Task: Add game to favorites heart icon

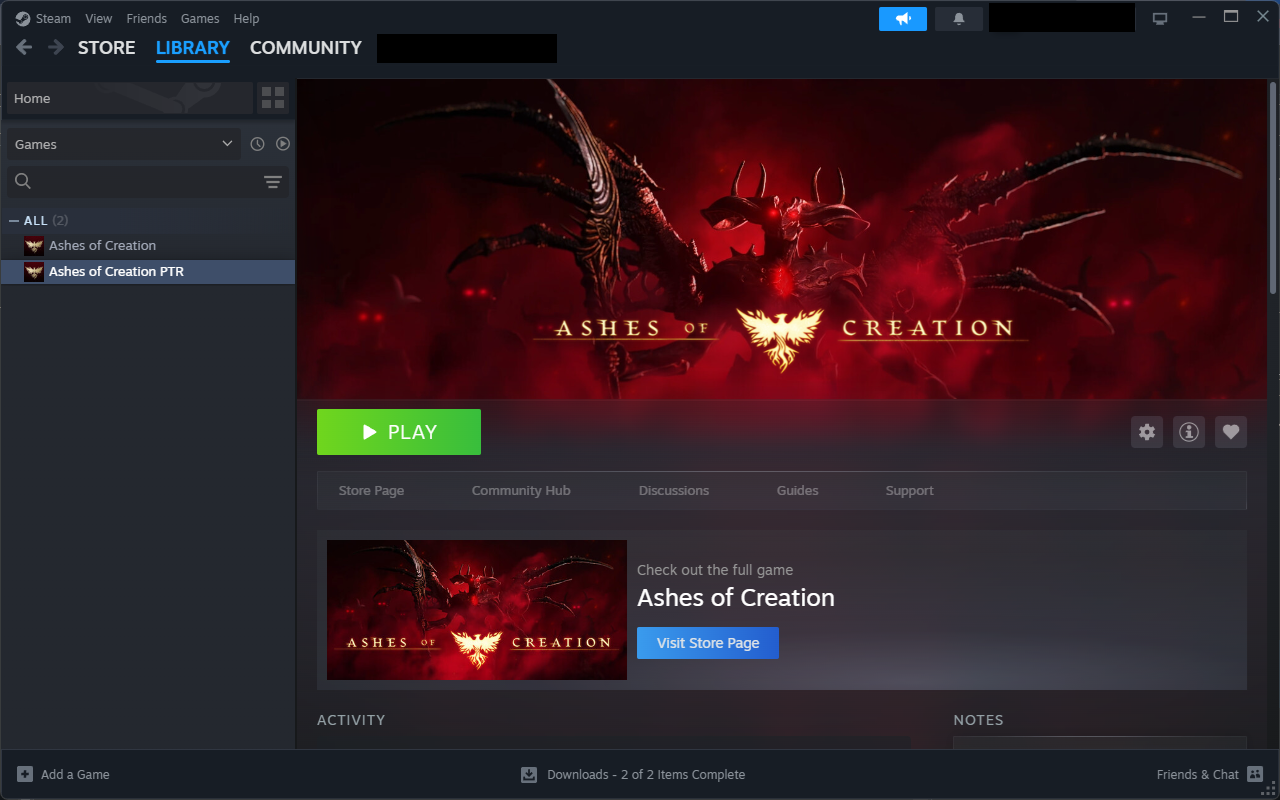Action: (x=1231, y=432)
